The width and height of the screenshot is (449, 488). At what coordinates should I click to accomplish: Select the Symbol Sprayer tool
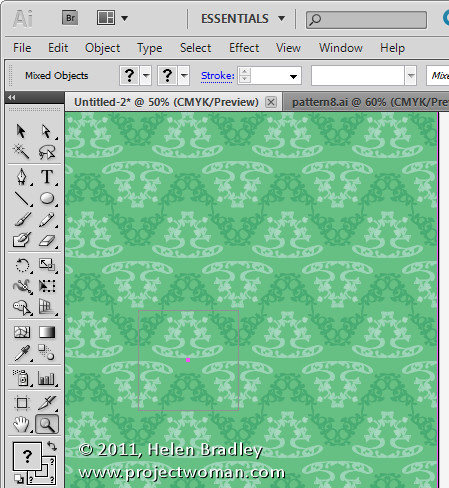22,378
